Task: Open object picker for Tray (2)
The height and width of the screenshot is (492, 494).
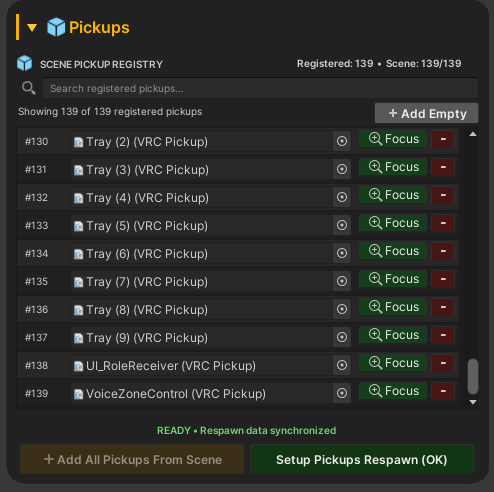Action: (x=342, y=141)
